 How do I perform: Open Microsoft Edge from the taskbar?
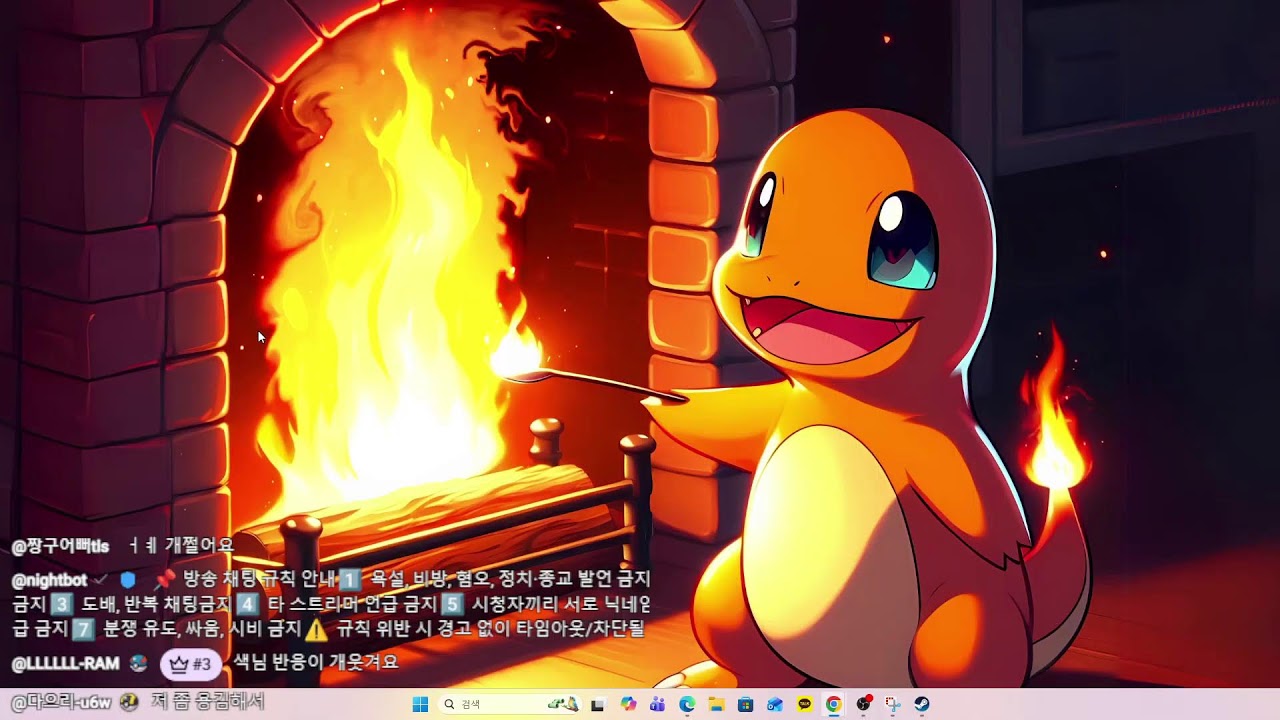687,704
